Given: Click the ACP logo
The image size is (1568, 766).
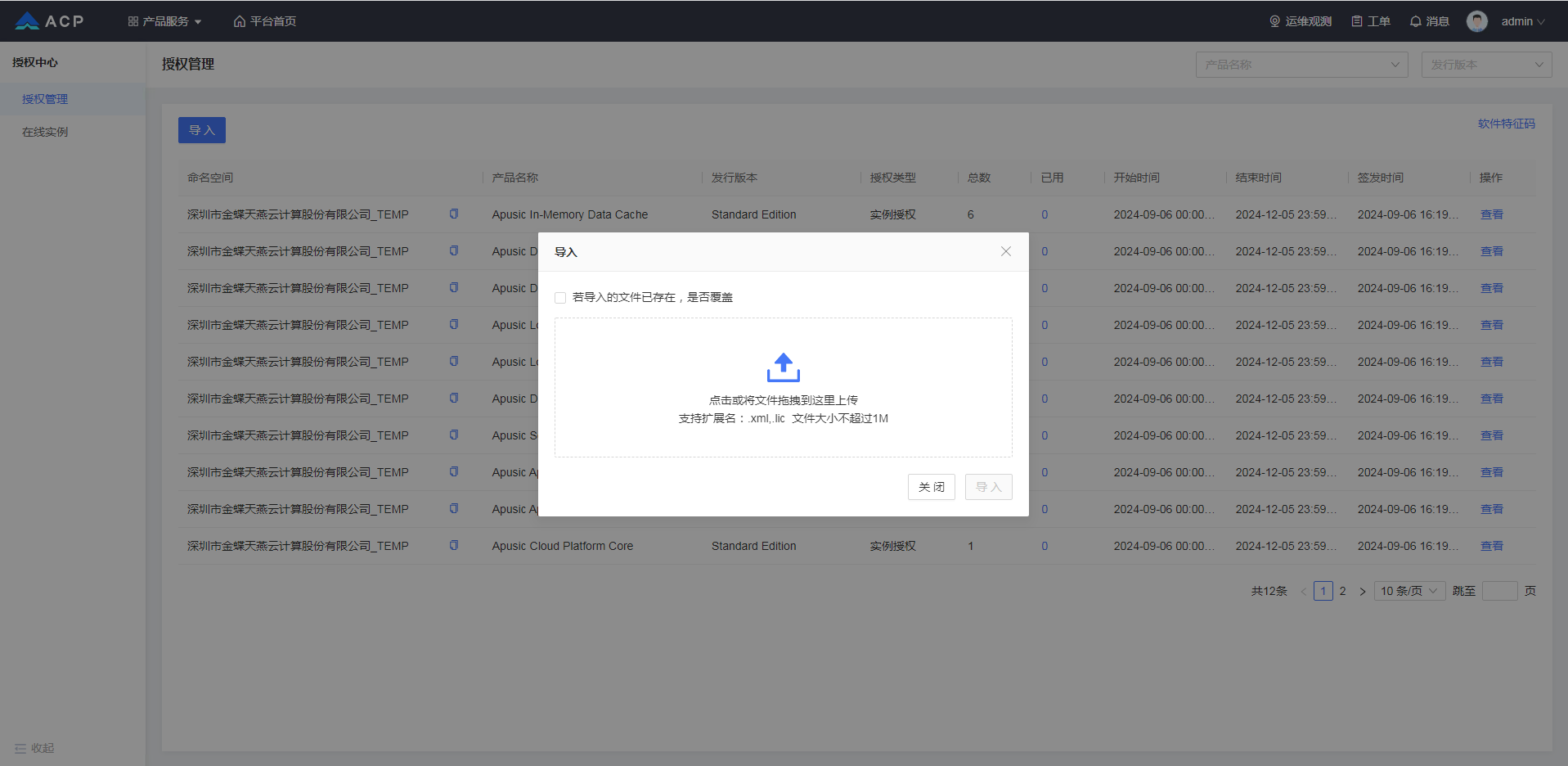Looking at the screenshot, I should 49,21.
